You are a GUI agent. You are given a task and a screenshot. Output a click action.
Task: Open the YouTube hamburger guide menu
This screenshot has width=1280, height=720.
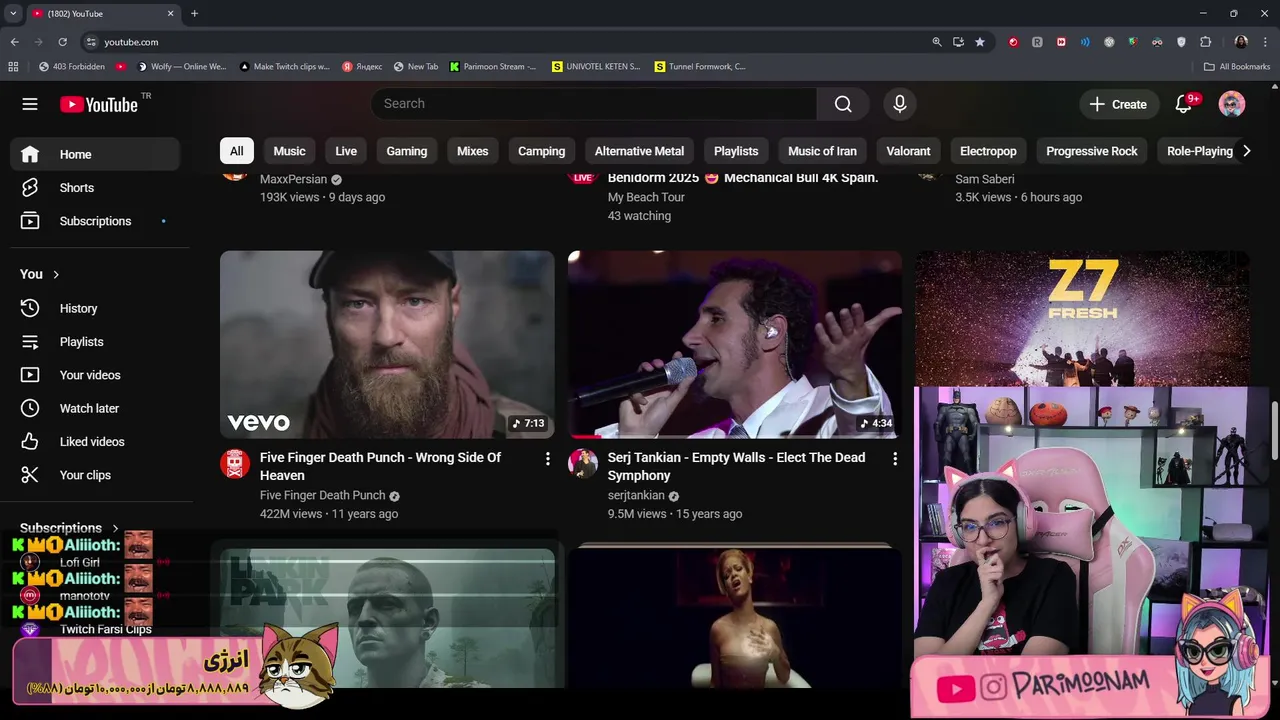pyautogui.click(x=30, y=104)
